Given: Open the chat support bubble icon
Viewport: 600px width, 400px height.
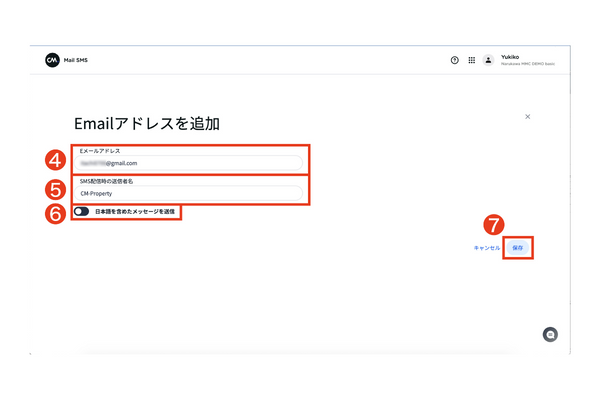Looking at the screenshot, I should [550, 335].
